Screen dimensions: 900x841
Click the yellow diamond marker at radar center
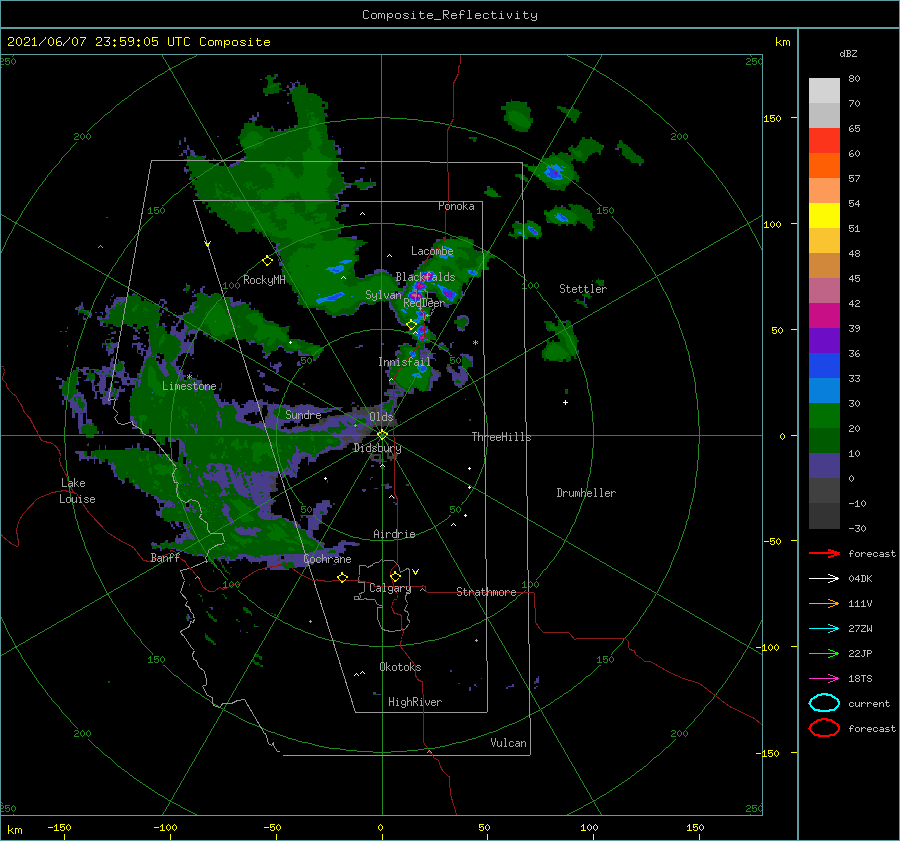point(382,435)
